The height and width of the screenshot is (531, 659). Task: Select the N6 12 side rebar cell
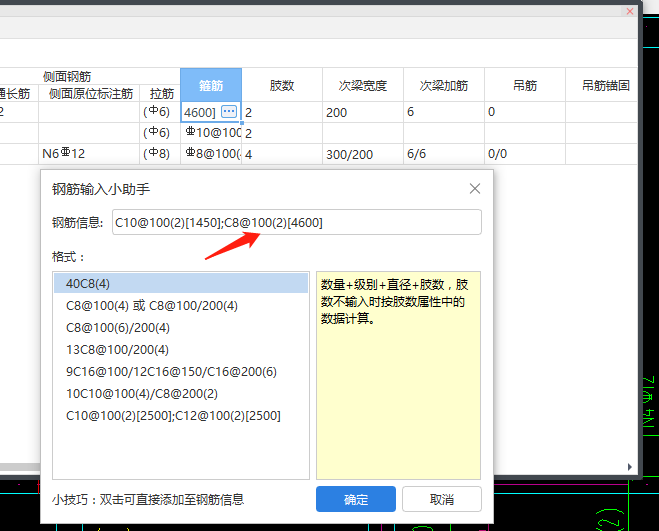point(89,154)
